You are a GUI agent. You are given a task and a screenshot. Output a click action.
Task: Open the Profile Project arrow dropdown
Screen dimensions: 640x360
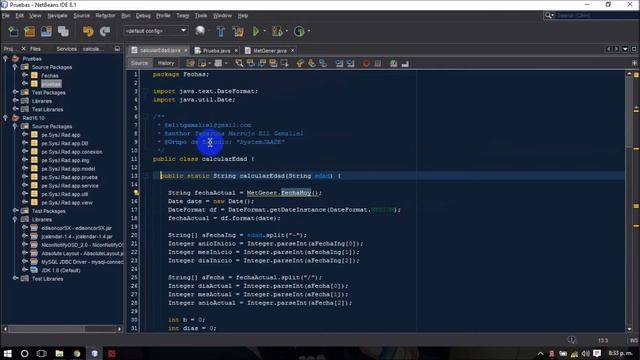309,31
